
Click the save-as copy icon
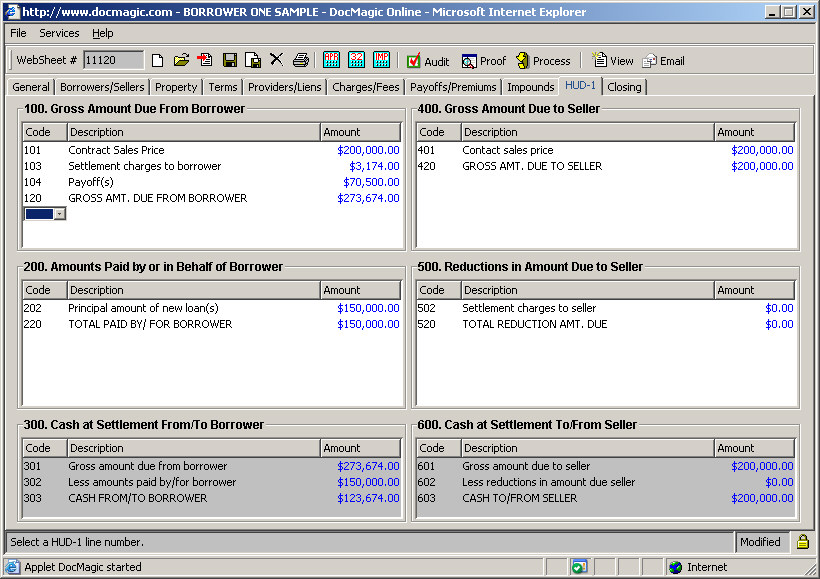point(253,61)
